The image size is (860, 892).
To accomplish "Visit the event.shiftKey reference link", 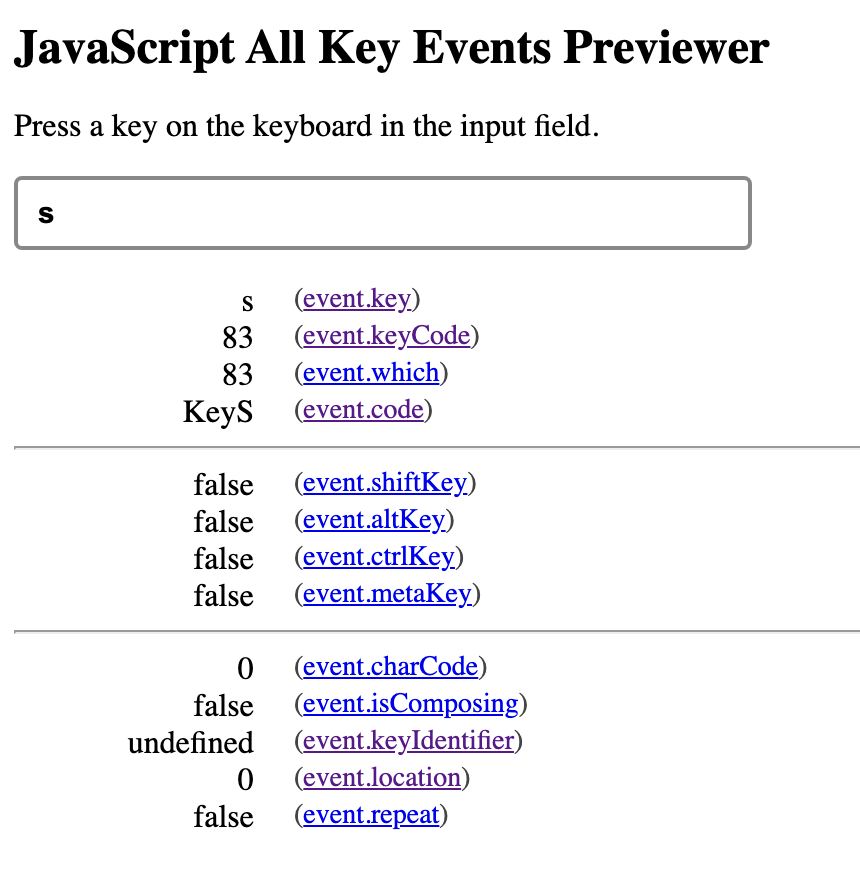I will 385,483.
